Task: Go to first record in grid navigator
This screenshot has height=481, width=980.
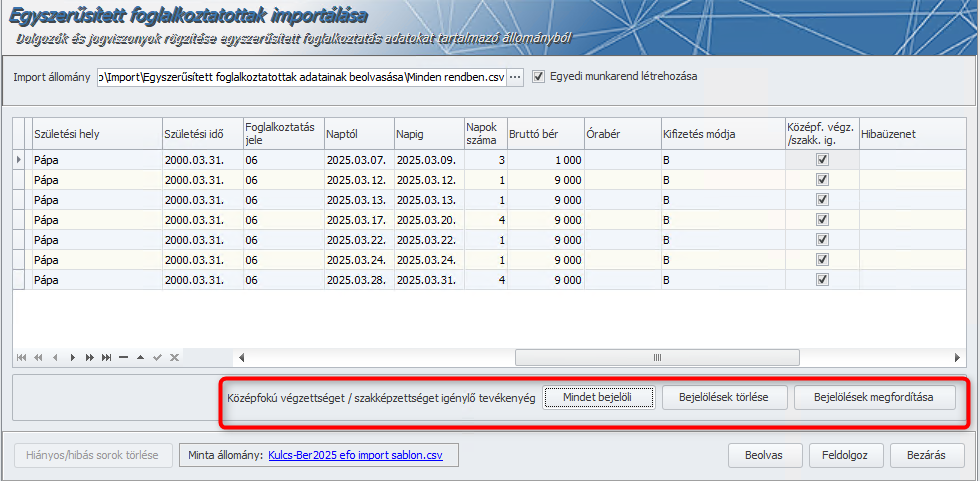Action: pos(22,357)
